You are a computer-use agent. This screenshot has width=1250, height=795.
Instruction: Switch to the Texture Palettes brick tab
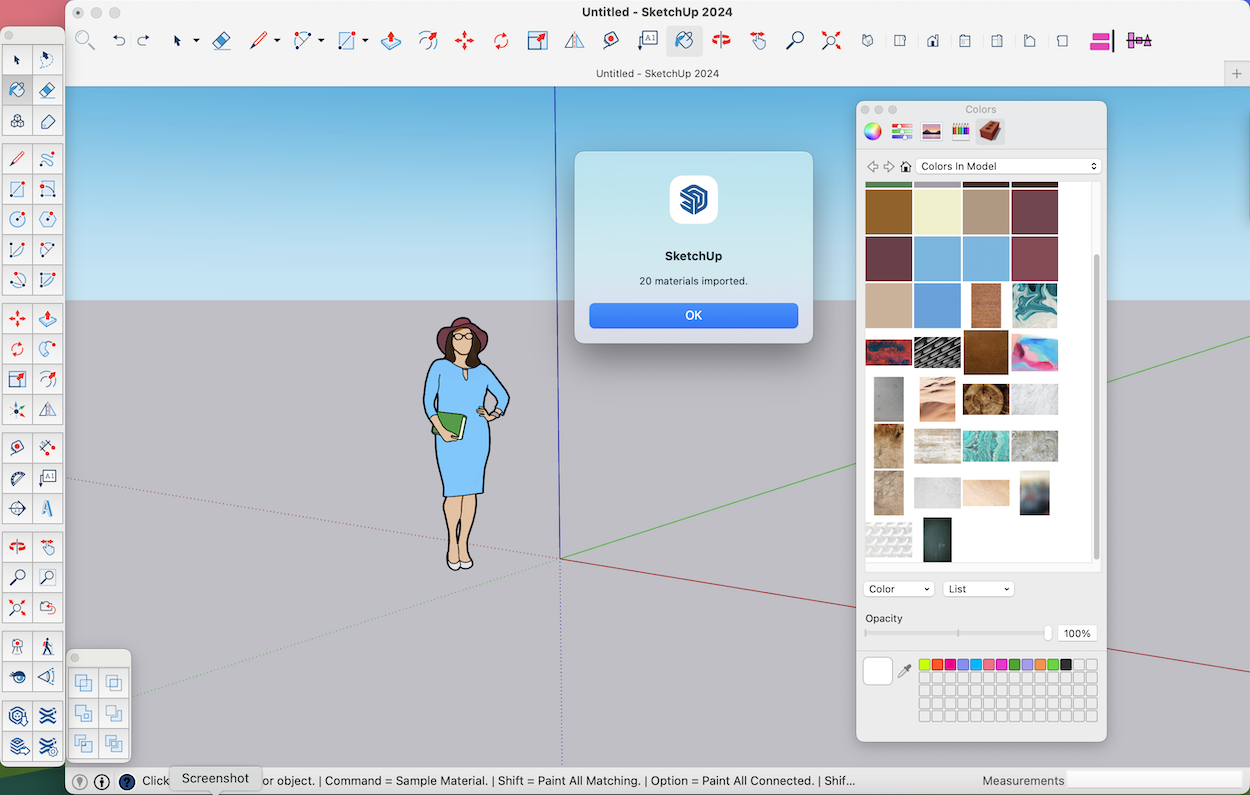(990, 131)
